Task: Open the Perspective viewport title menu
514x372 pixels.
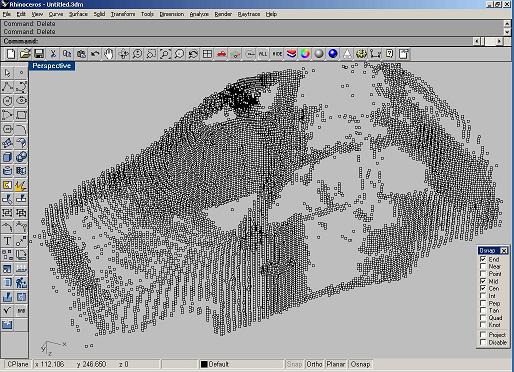Action: (x=52, y=66)
